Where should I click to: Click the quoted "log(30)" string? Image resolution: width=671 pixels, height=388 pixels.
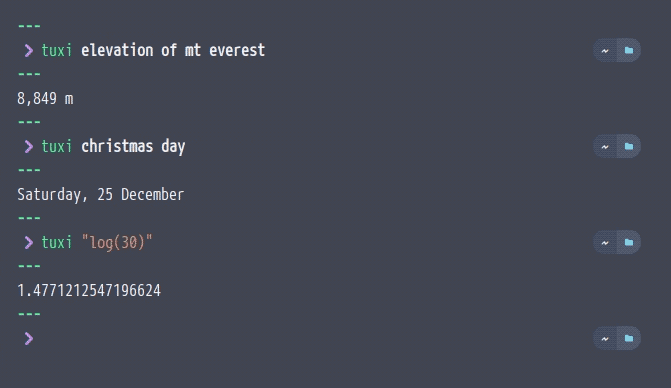[117, 243]
